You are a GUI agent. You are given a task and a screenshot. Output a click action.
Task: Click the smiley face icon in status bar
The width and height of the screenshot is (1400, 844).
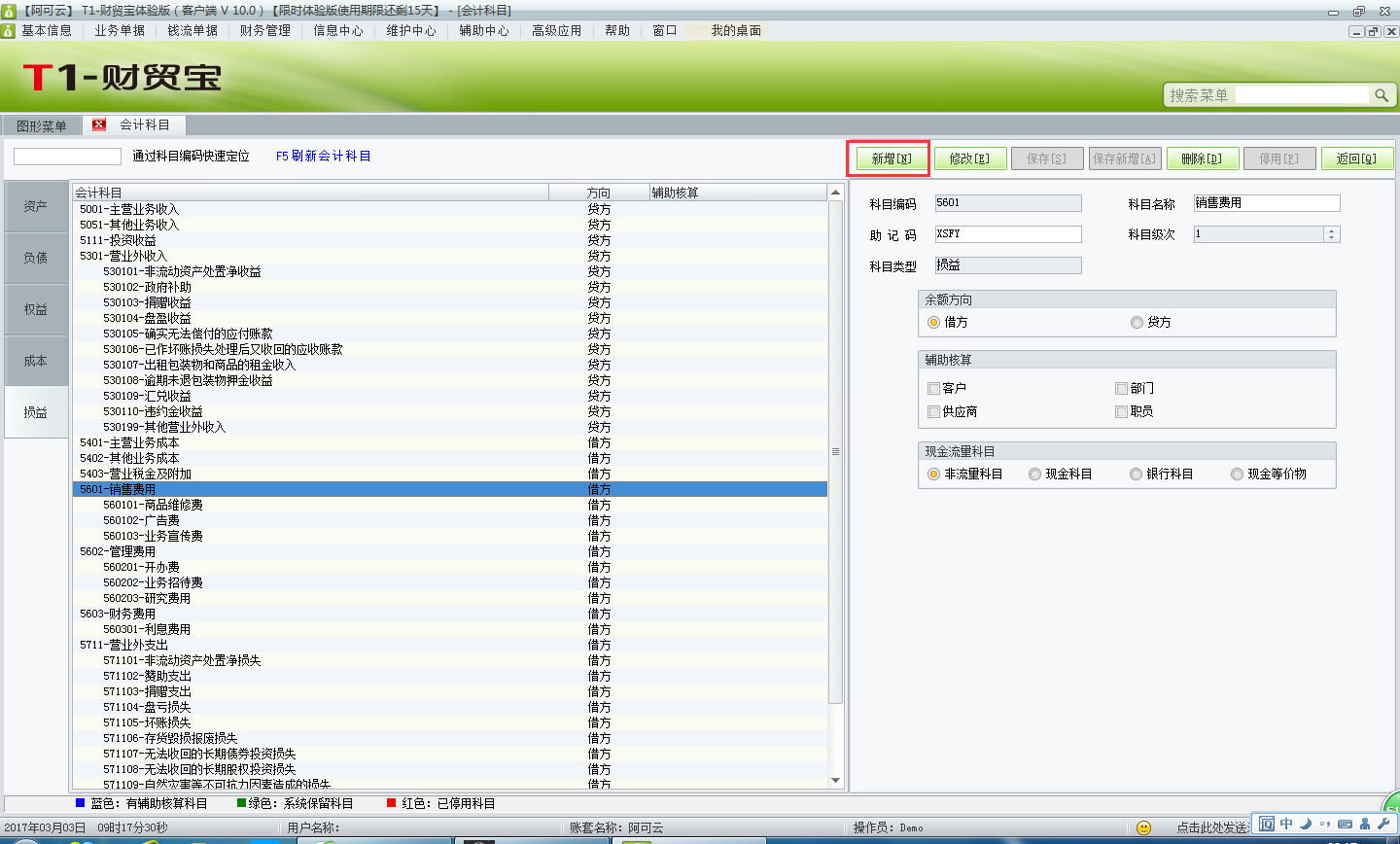pos(1144,827)
